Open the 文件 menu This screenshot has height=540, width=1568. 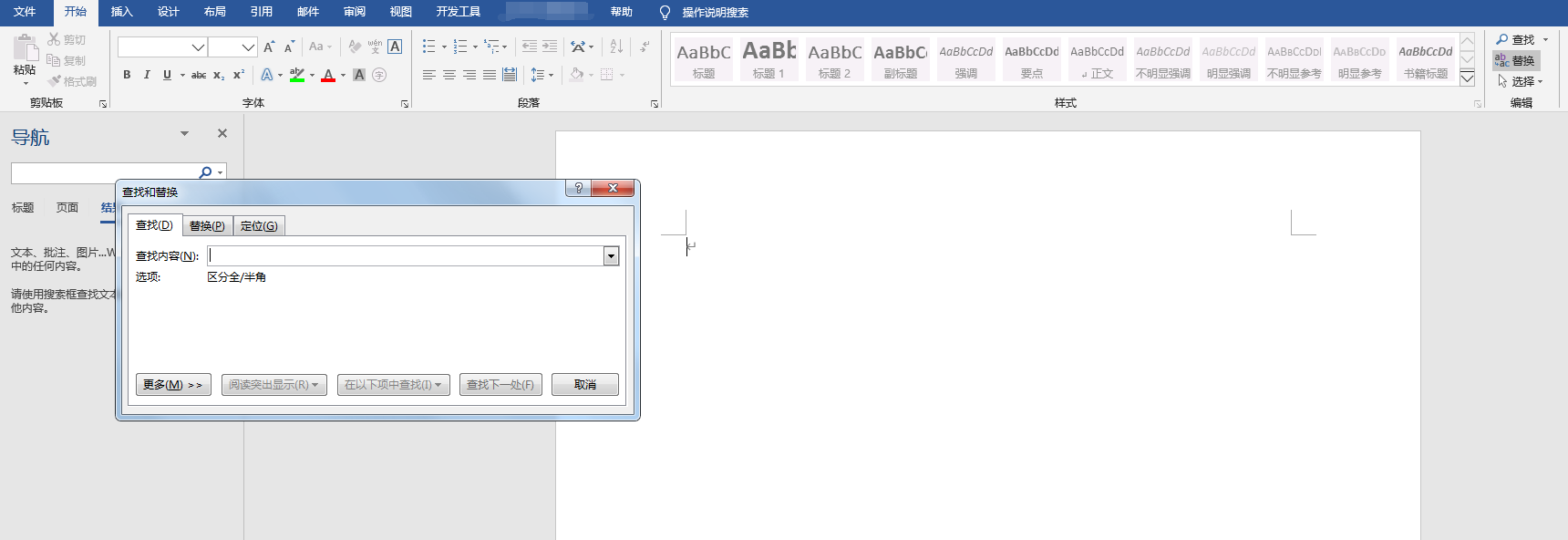coord(25,12)
